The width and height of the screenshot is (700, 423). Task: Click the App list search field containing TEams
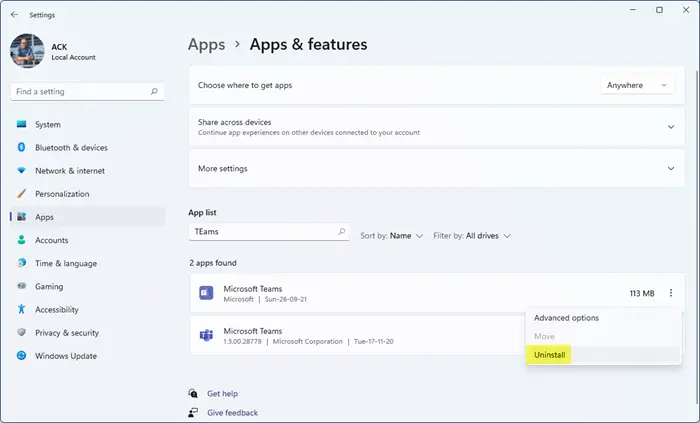tap(269, 232)
